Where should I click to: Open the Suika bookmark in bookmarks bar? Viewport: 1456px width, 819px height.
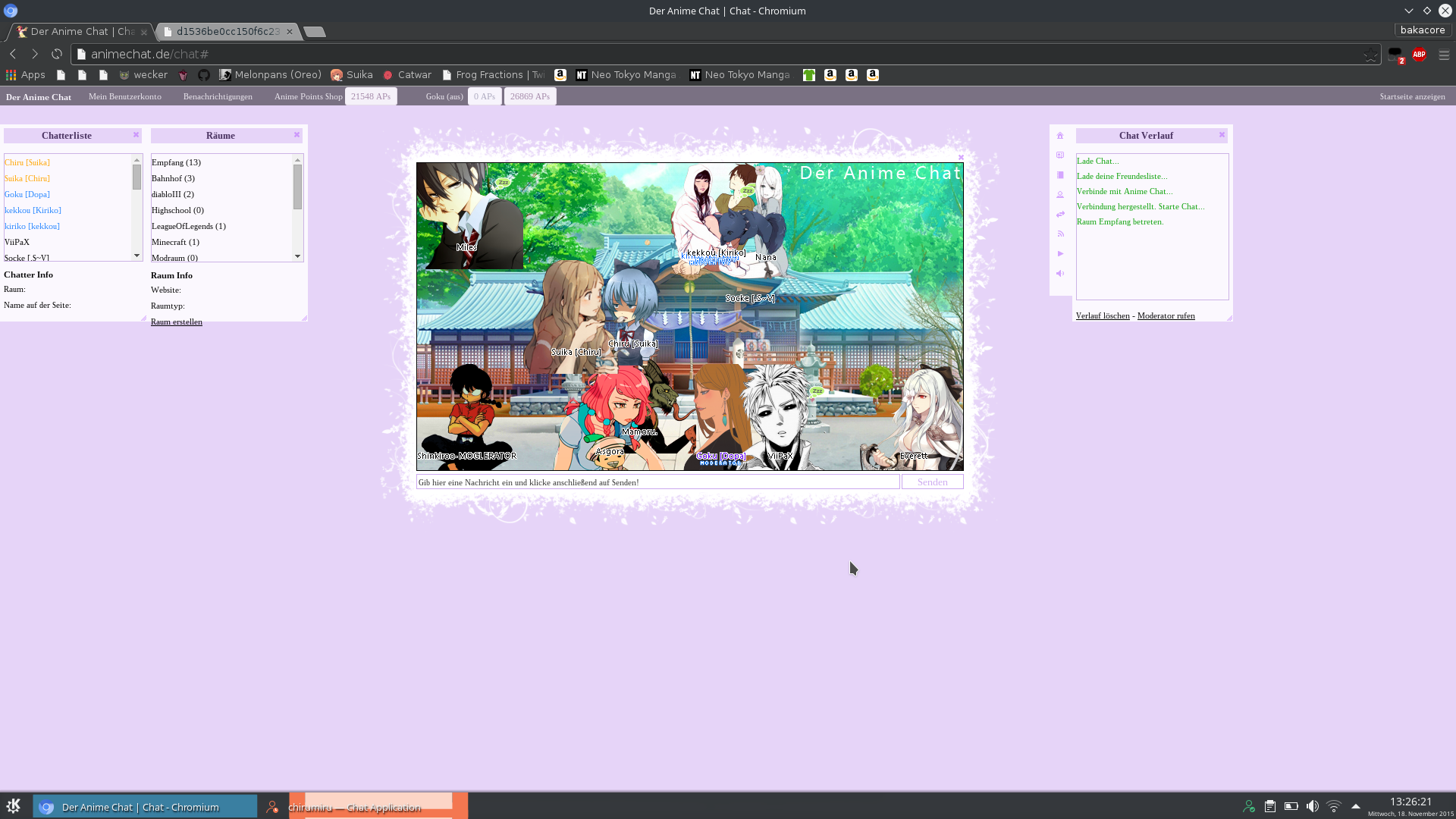pyautogui.click(x=352, y=75)
